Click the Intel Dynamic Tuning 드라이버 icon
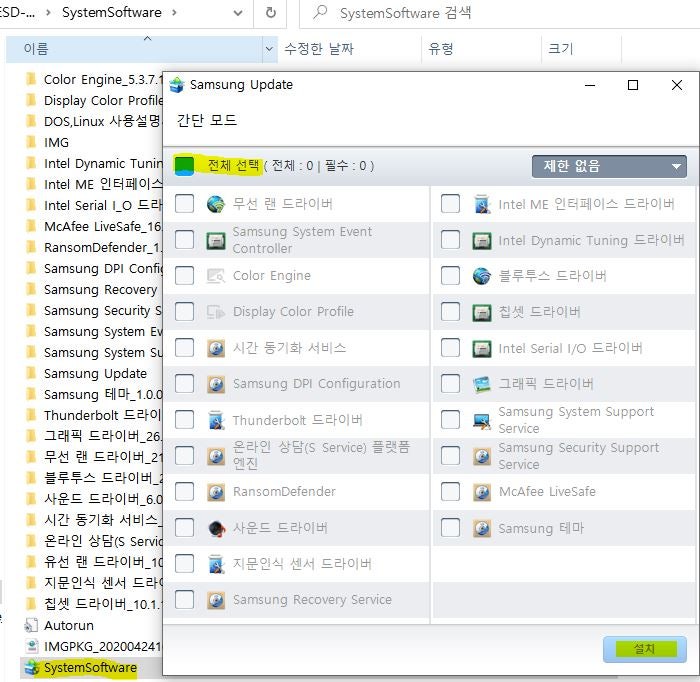 [482, 241]
